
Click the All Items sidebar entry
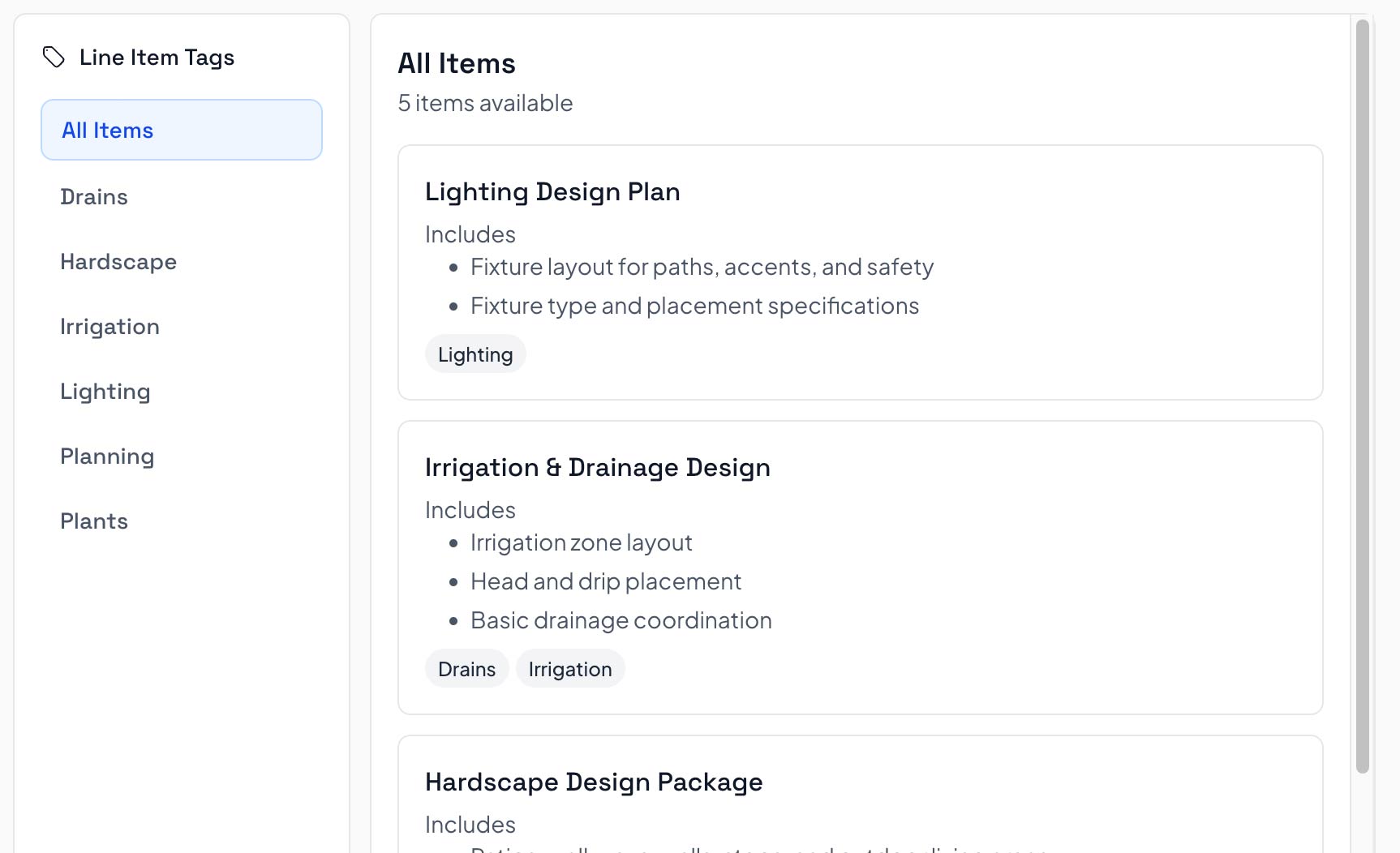[107, 130]
